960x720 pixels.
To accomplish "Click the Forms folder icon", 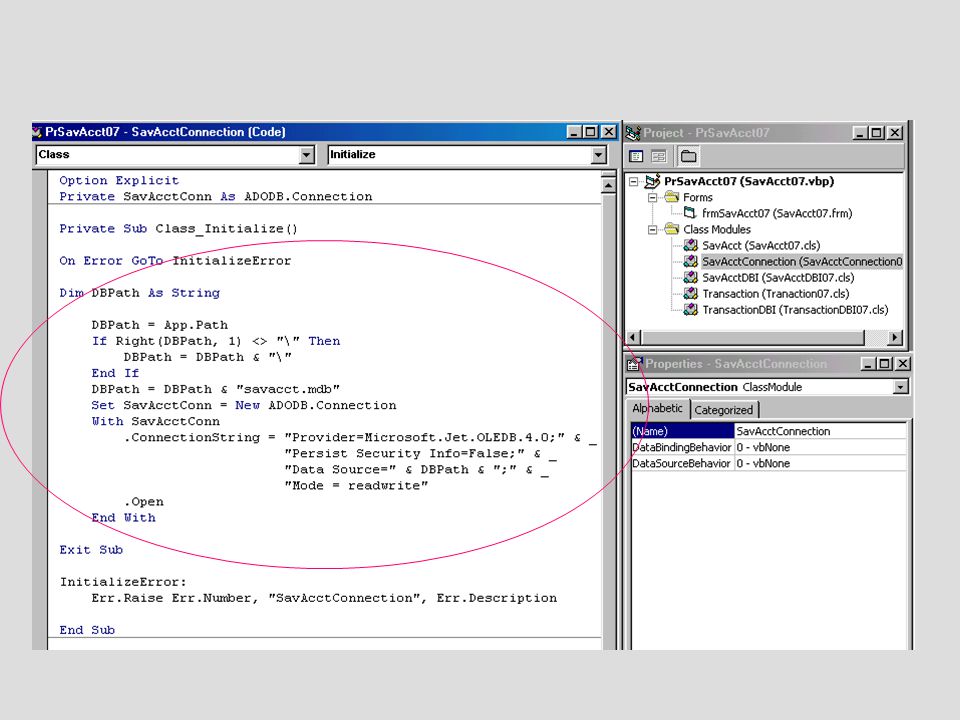I will (672, 197).
